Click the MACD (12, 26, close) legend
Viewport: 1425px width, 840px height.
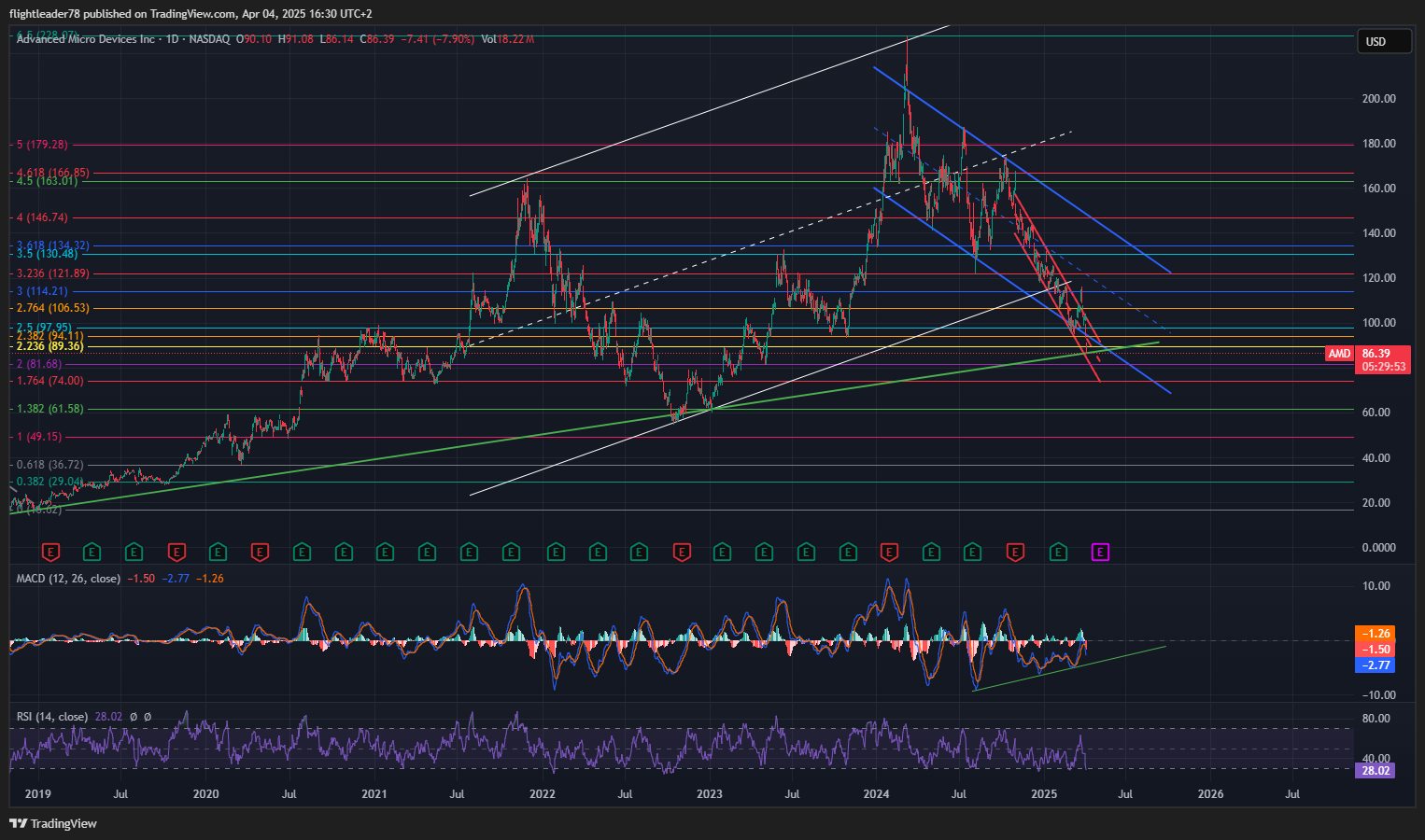point(68,579)
